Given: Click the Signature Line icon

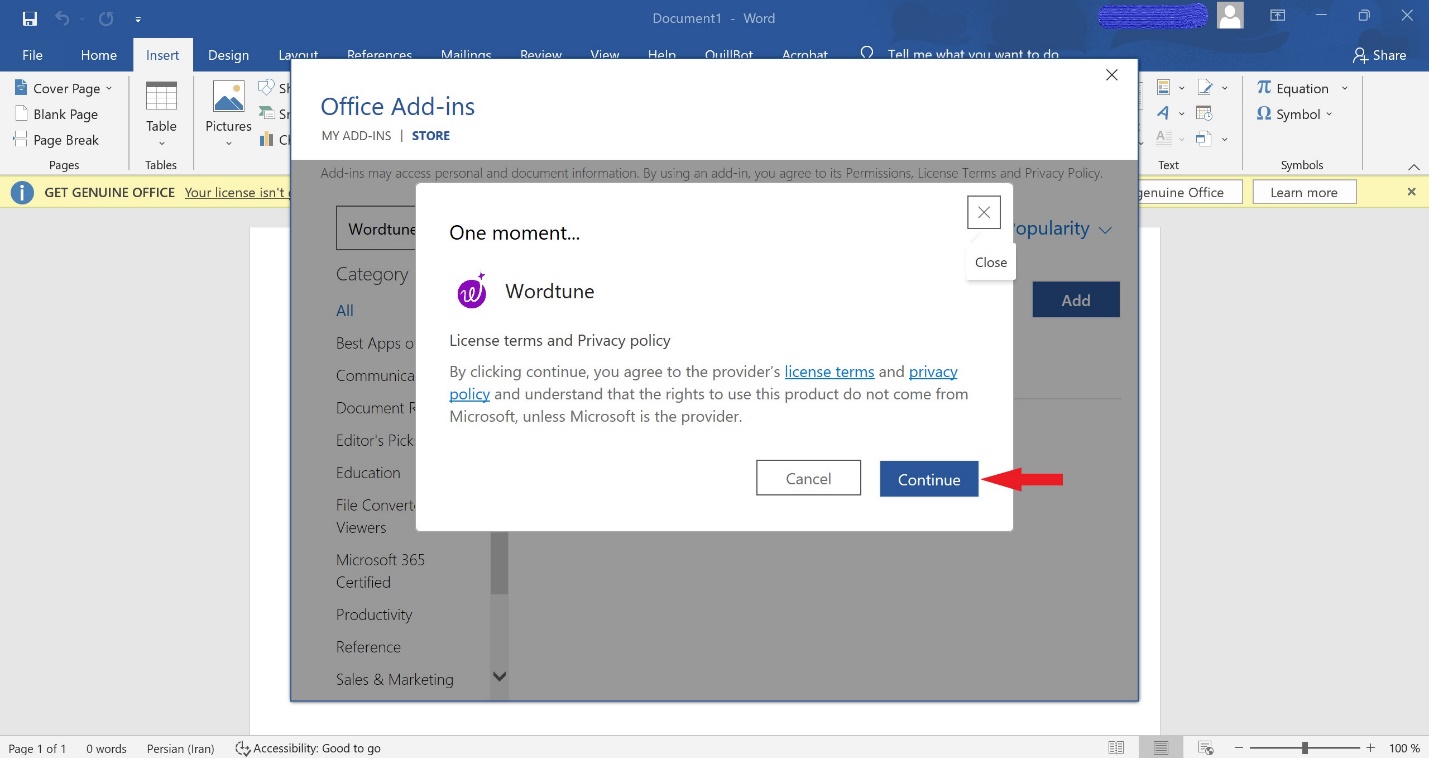Looking at the screenshot, I should pyautogui.click(x=1205, y=88).
